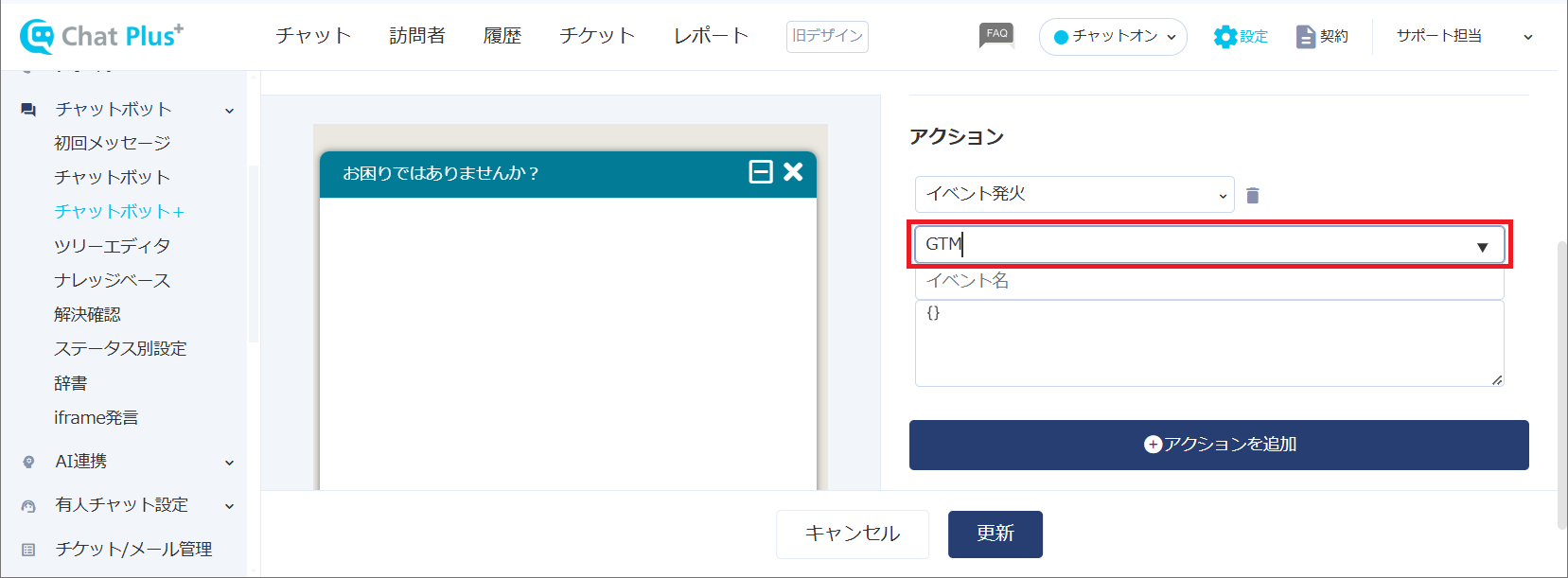Click into the {} JSON textarea
Screen dimensions: 1568x578
pyautogui.click(x=1209, y=343)
